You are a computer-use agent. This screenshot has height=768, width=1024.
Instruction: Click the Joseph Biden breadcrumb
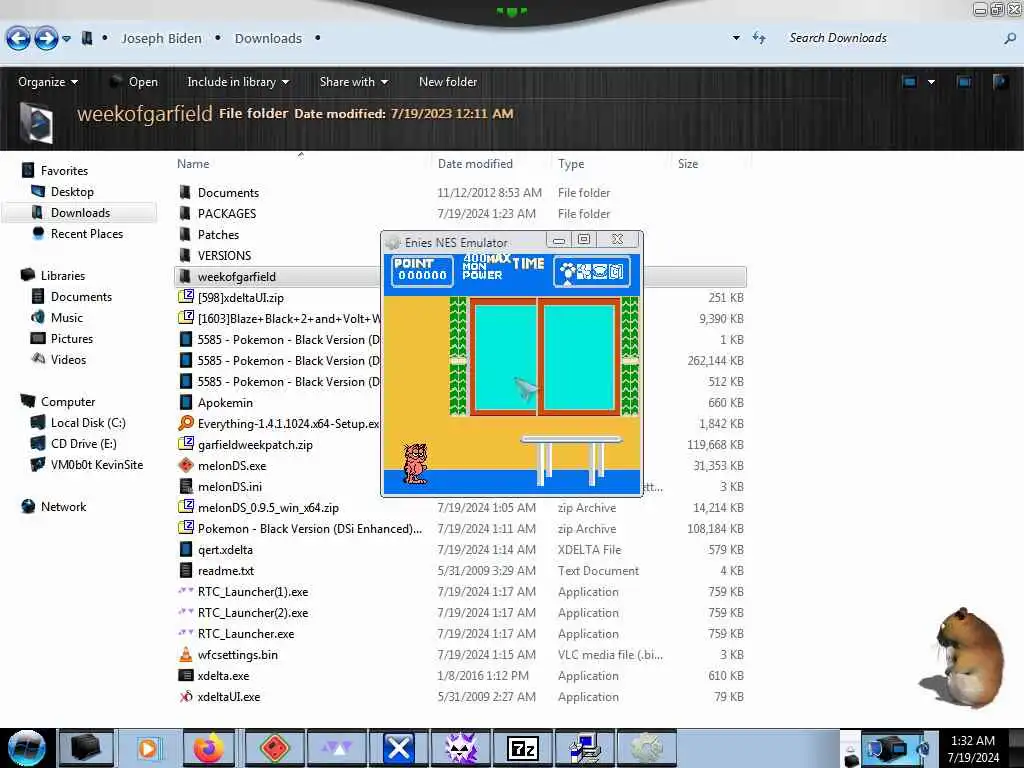[x=161, y=39]
